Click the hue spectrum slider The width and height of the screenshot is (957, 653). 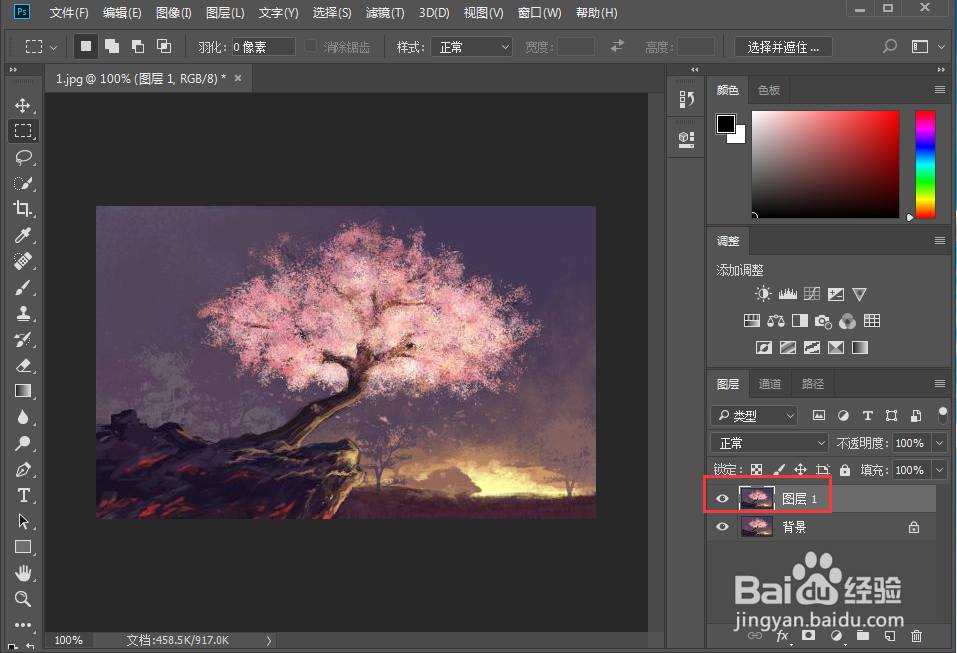tap(925, 164)
